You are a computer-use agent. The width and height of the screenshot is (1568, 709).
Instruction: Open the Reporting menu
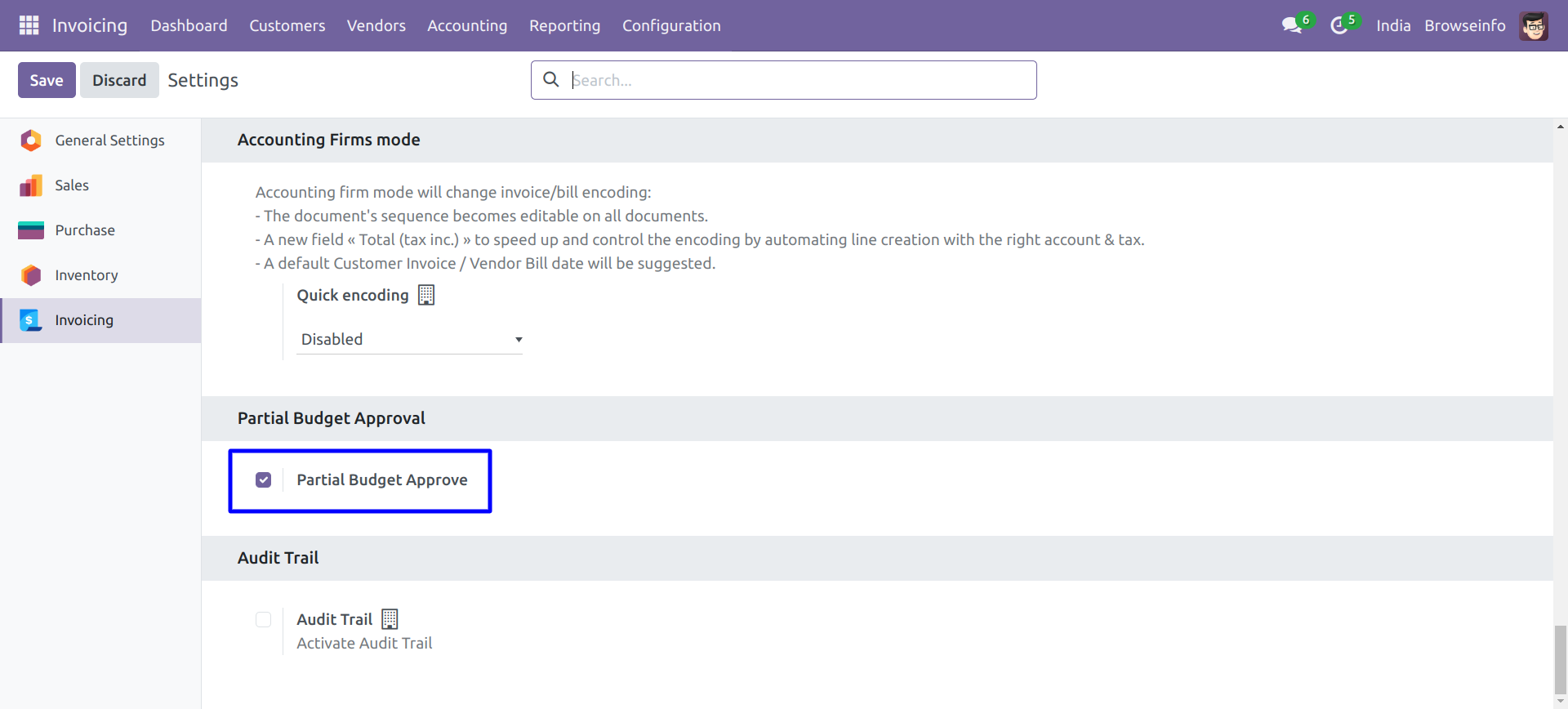click(564, 25)
